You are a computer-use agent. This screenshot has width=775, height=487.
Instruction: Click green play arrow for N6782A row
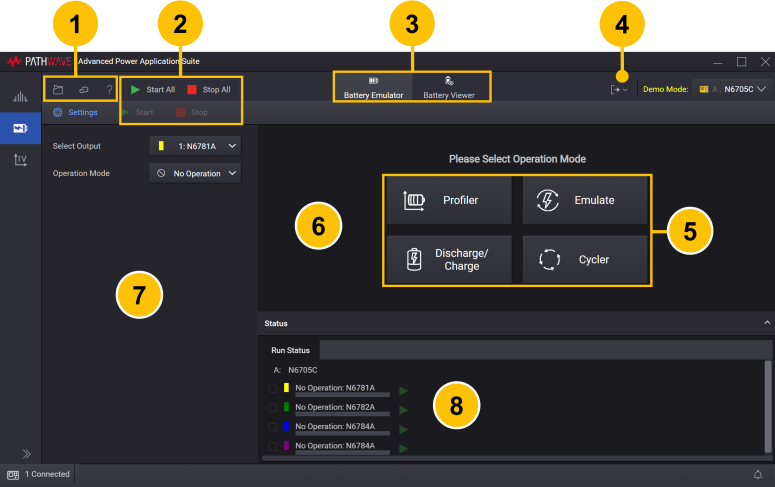[403, 410]
